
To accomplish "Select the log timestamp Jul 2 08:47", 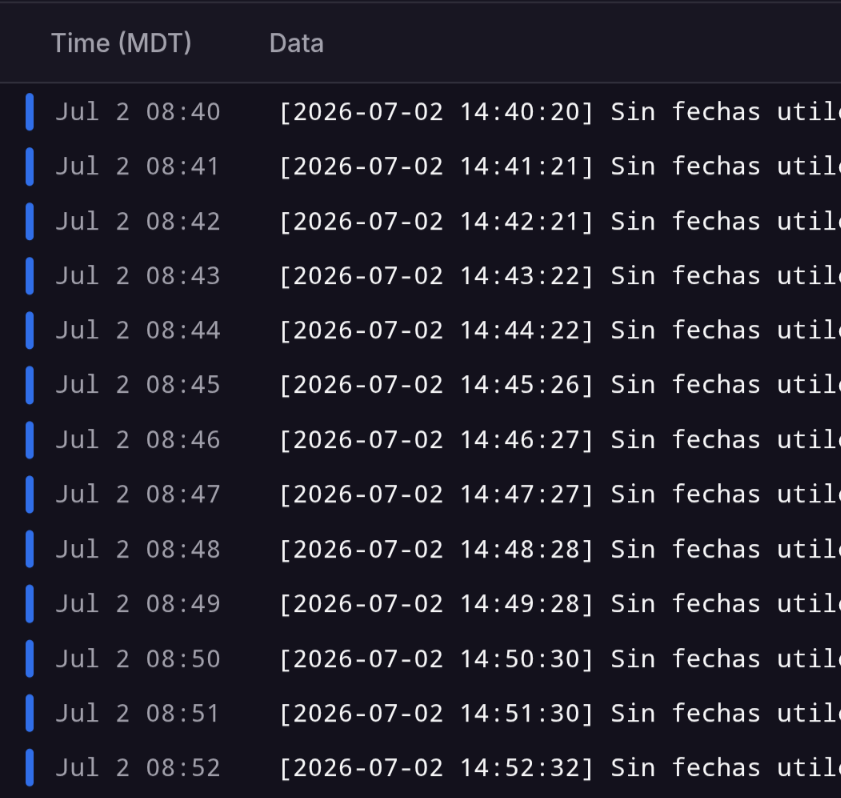I will [x=138, y=494].
